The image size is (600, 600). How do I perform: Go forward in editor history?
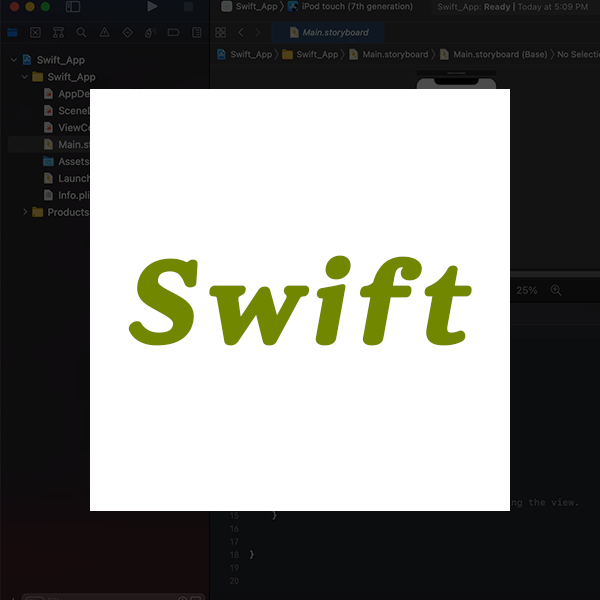click(x=258, y=33)
